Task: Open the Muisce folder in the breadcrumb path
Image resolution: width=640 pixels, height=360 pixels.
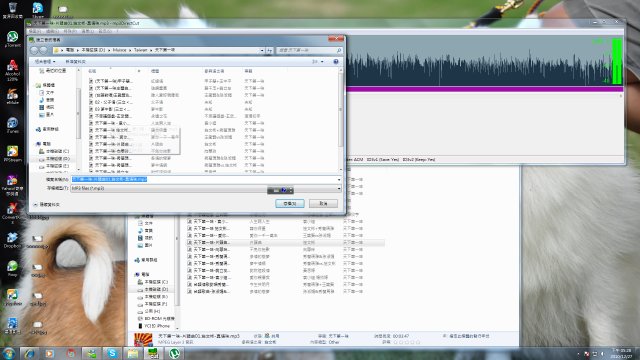Action: tap(119, 50)
